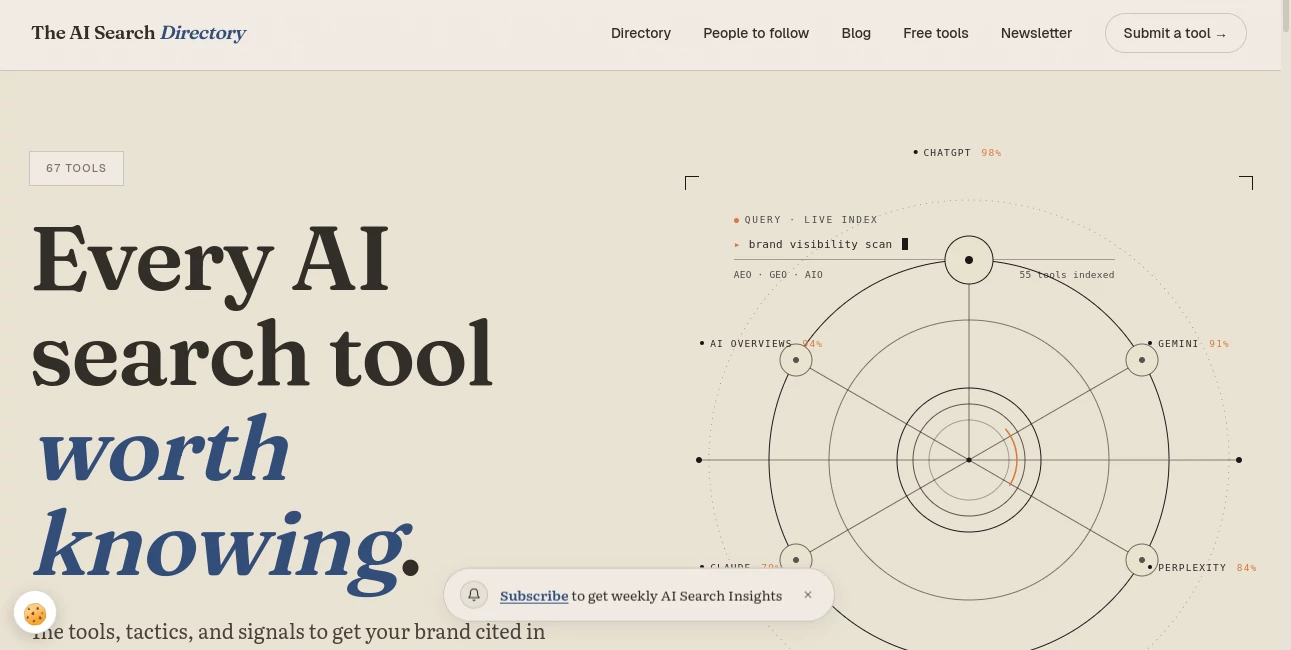Click the AI Overviews label
This screenshot has width=1291, height=650.
(761, 344)
